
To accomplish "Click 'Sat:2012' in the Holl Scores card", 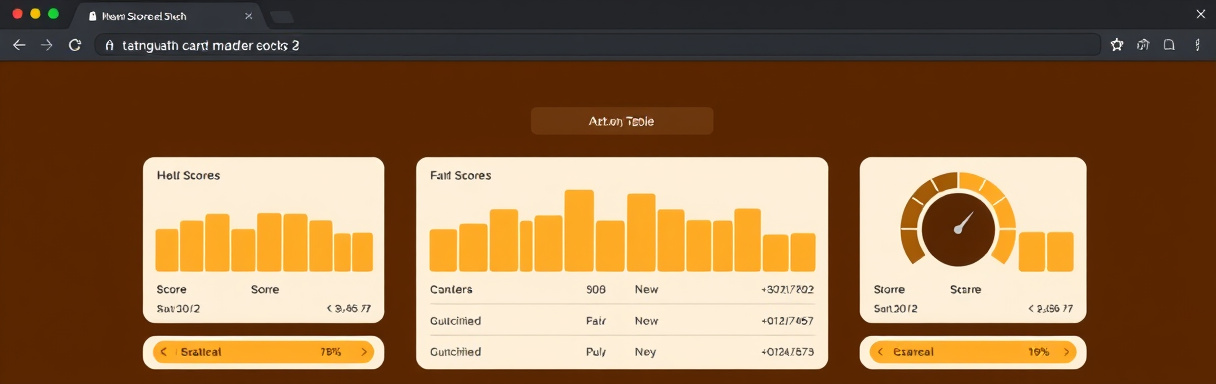I will (x=178, y=308).
